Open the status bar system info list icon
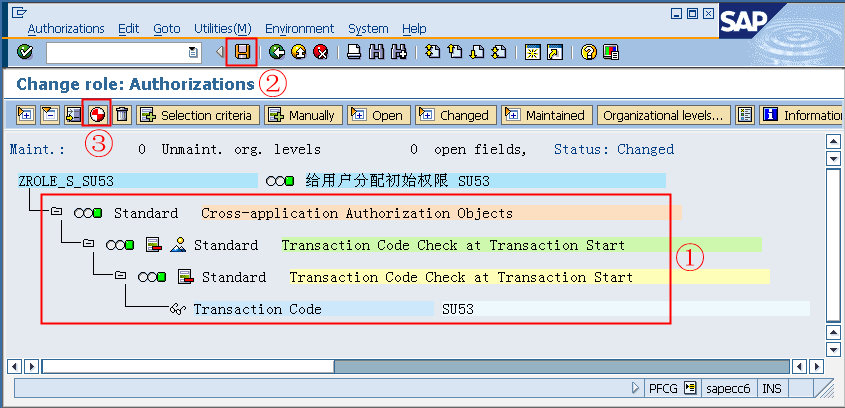845x408 pixels. [x=690, y=388]
